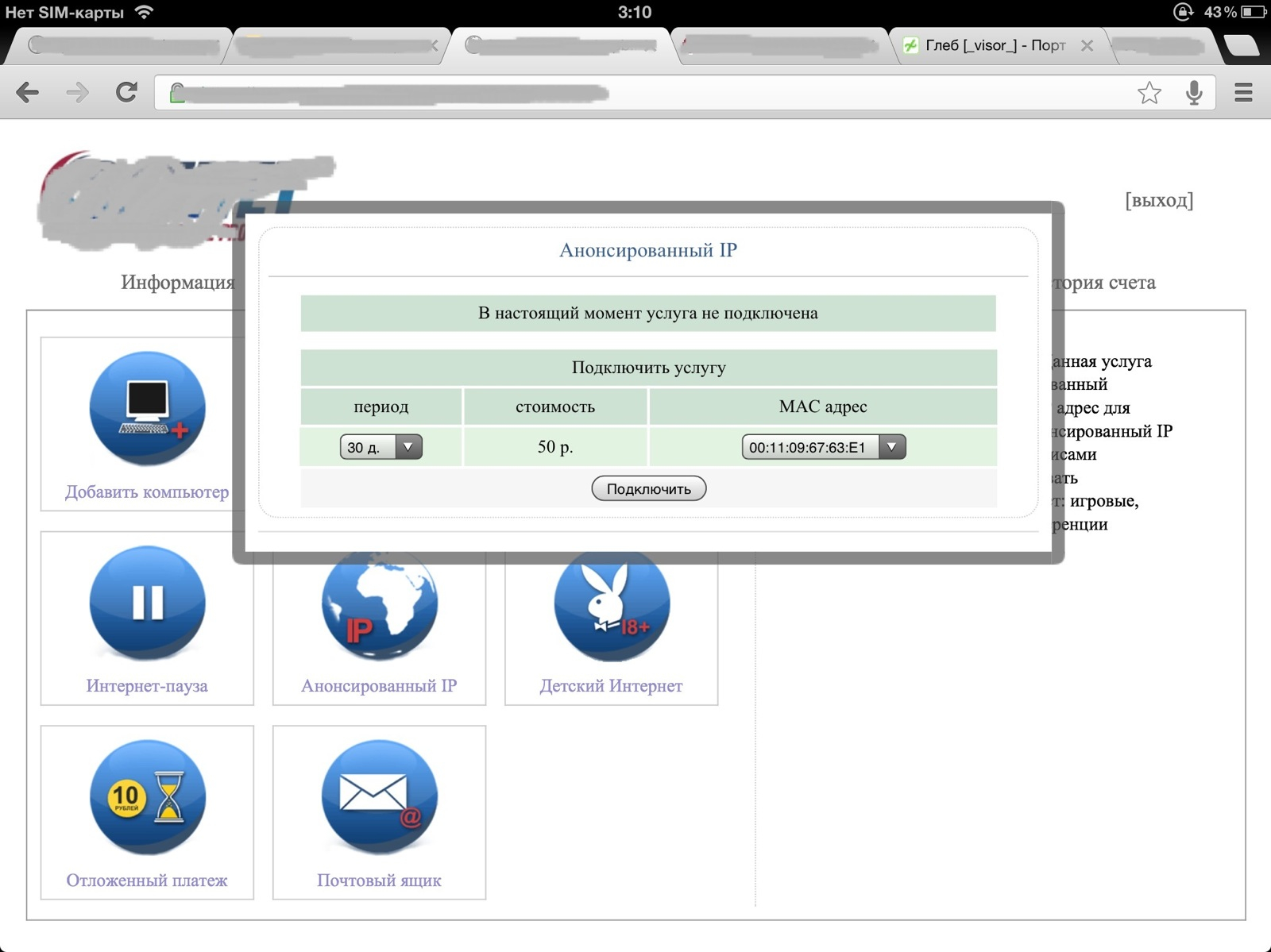Switch to the Глеб [_visor_] - Порт tab
The height and width of the screenshot is (952, 1271).
995,46
